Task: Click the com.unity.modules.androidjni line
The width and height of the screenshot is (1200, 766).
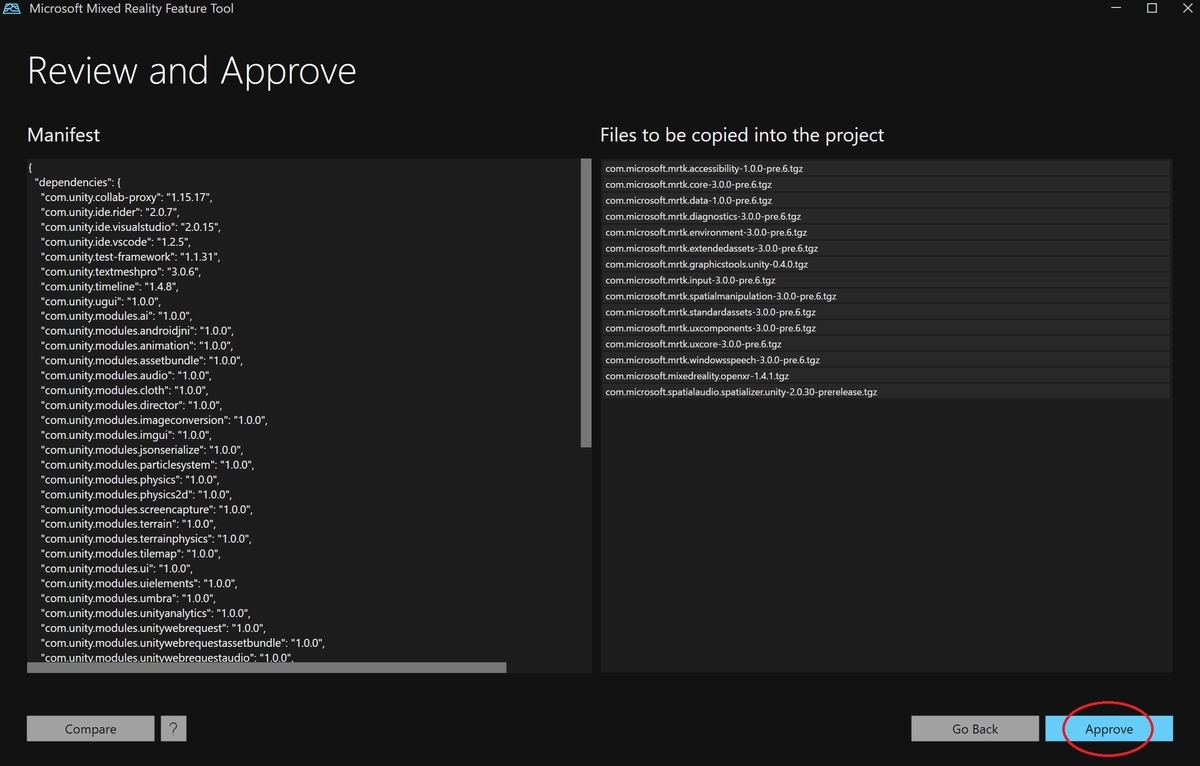Action: [x=137, y=331]
